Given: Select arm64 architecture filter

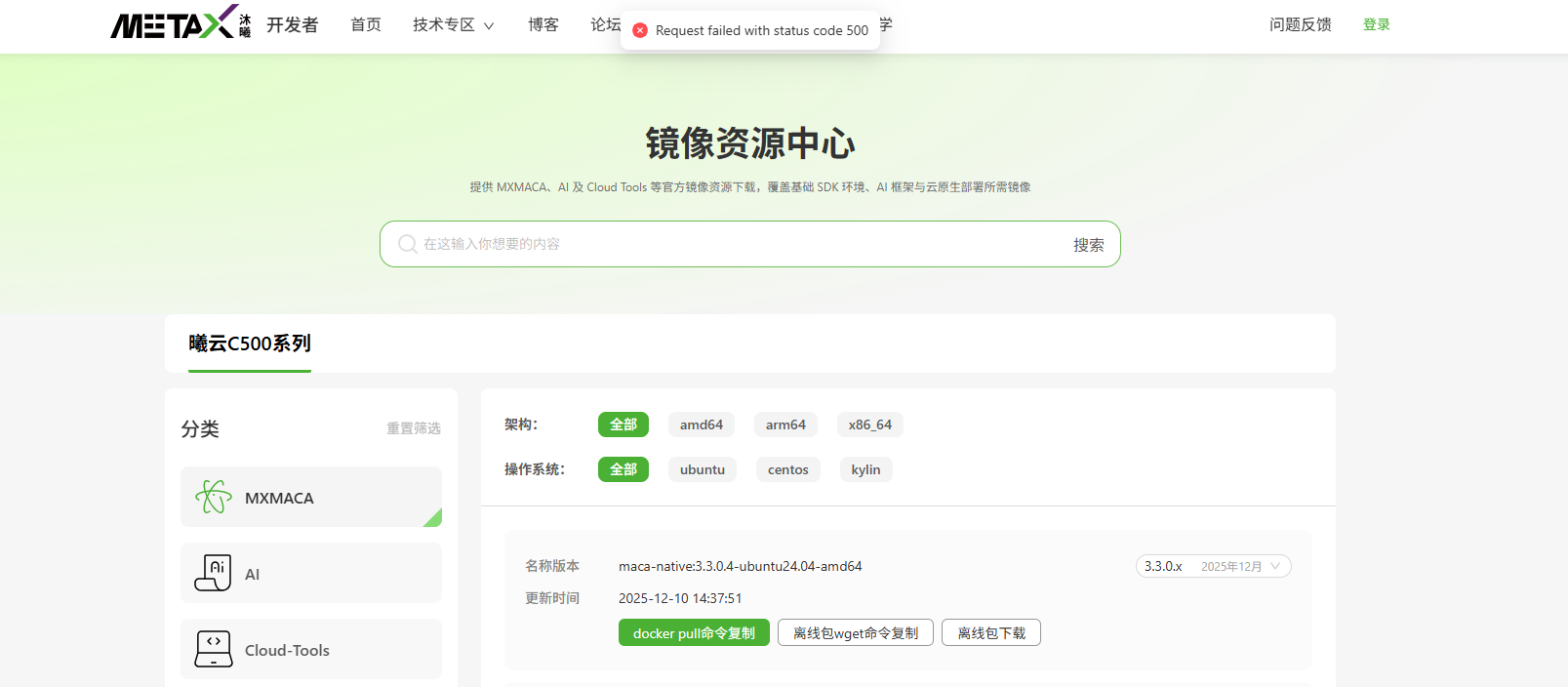Looking at the screenshot, I should click(x=785, y=424).
